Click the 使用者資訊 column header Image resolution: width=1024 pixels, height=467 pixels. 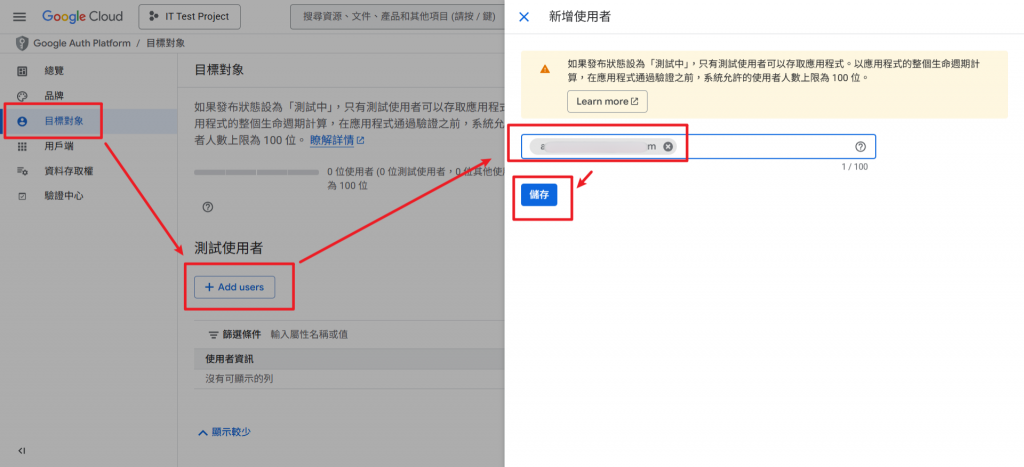(229, 359)
